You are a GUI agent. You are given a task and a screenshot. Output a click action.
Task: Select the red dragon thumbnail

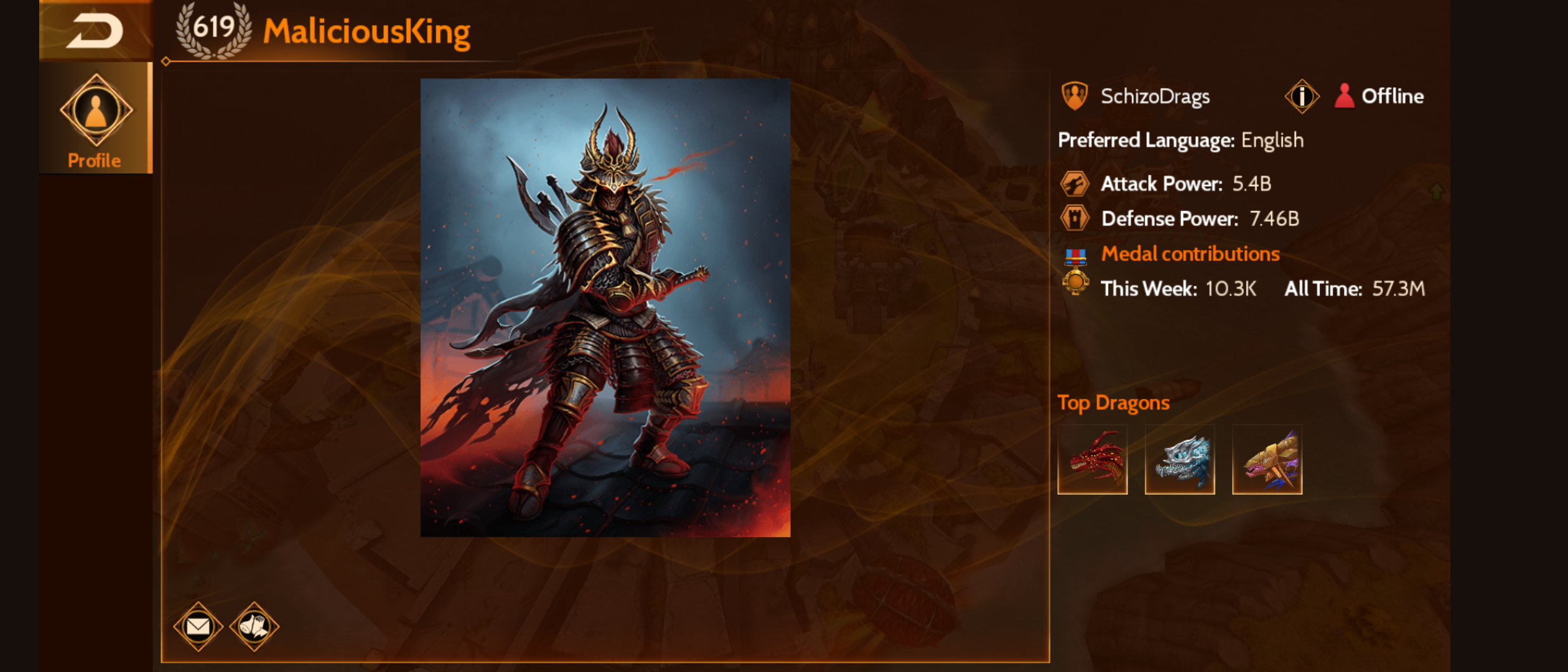(1093, 460)
